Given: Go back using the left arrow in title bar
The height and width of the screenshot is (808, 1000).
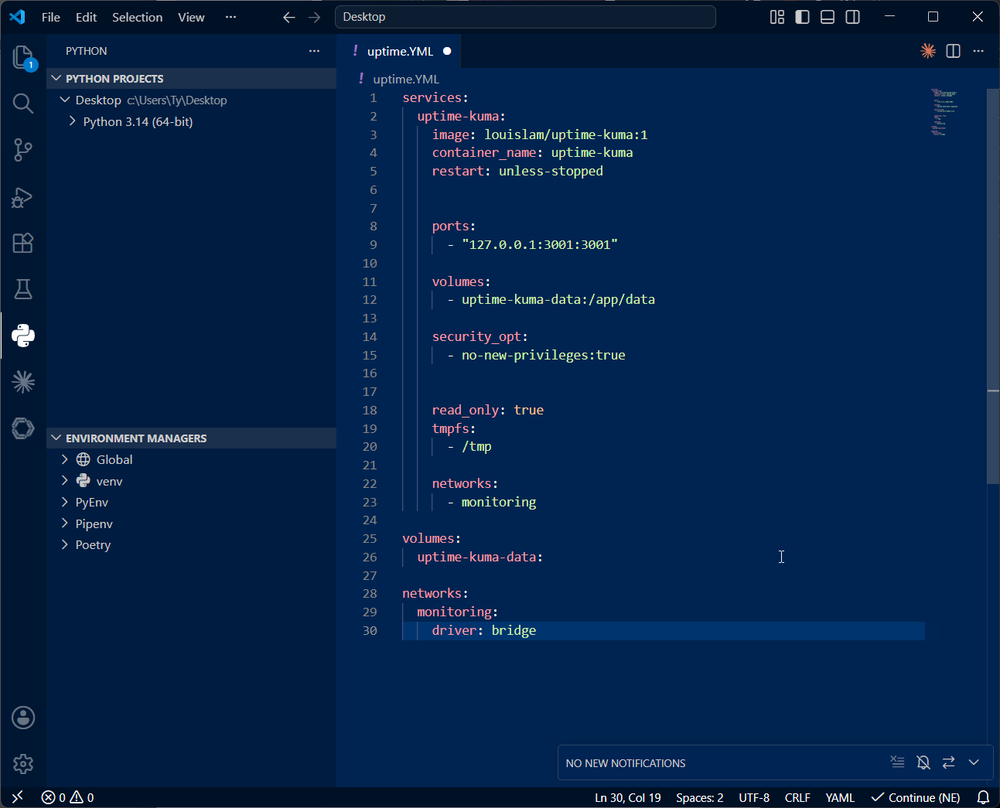Looking at the screenshot, I should [x=289, y=17].
